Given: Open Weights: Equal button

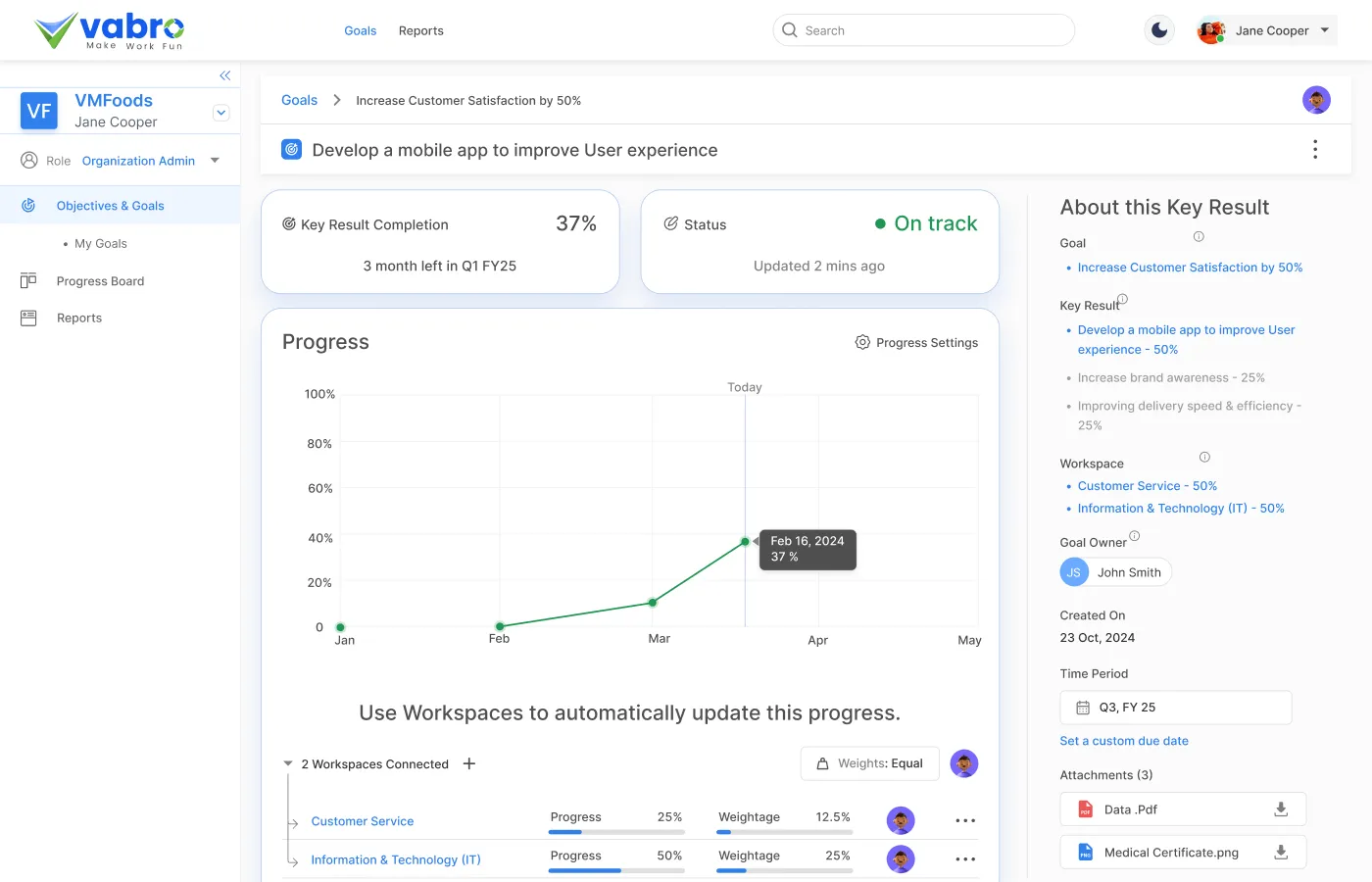Looking at the screenshot, I should coord(869,764).
